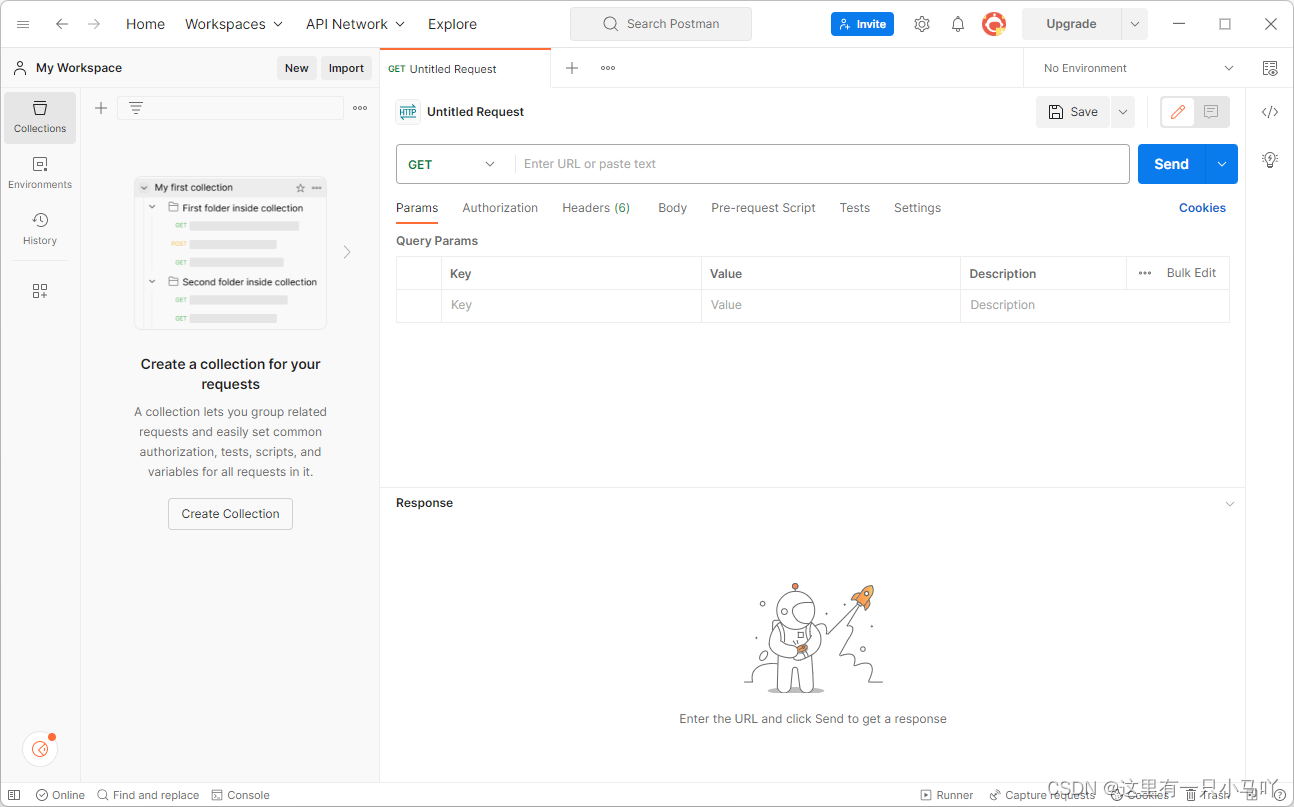This screenshot has width=1294, height=807.
Task: Switch to the Body tab
Action: (672, 208)
